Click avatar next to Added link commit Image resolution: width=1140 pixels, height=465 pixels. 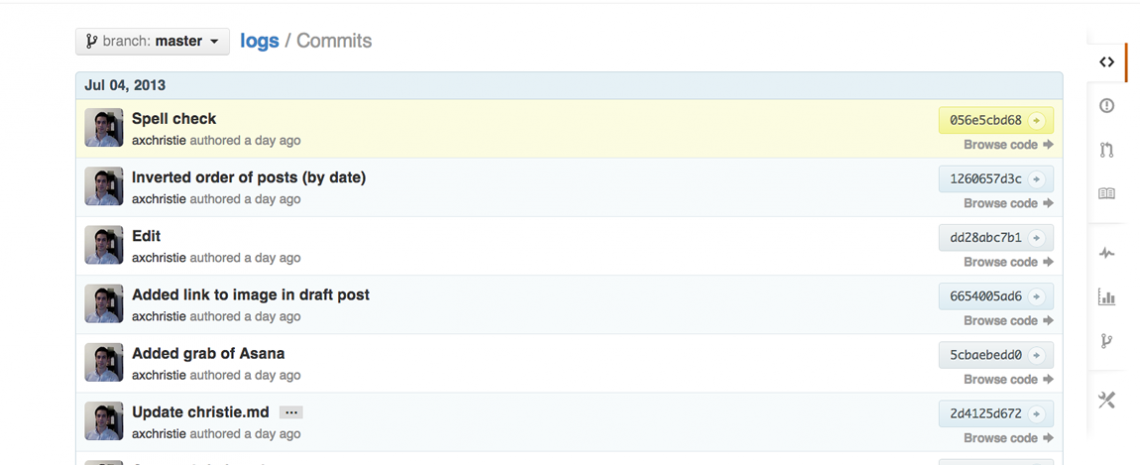104,304
